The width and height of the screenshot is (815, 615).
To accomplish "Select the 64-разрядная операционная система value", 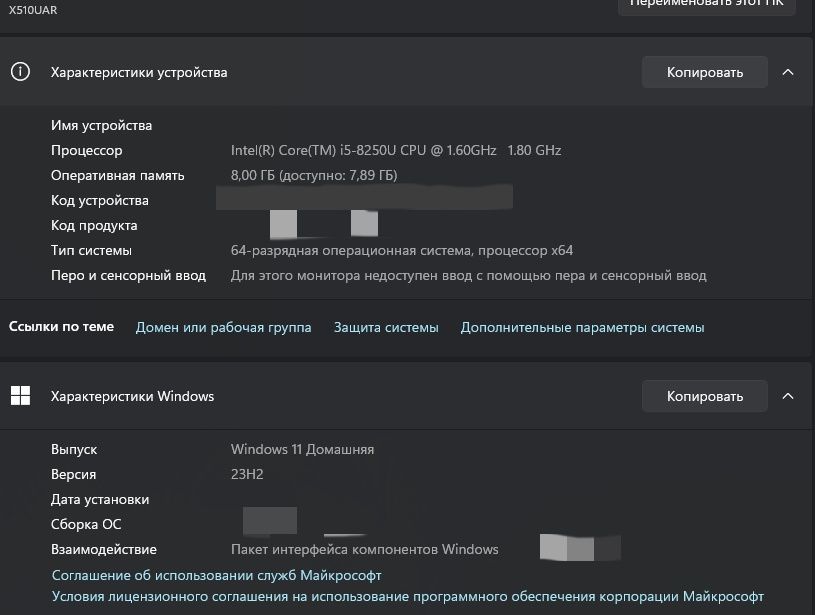I will (402, 251).
